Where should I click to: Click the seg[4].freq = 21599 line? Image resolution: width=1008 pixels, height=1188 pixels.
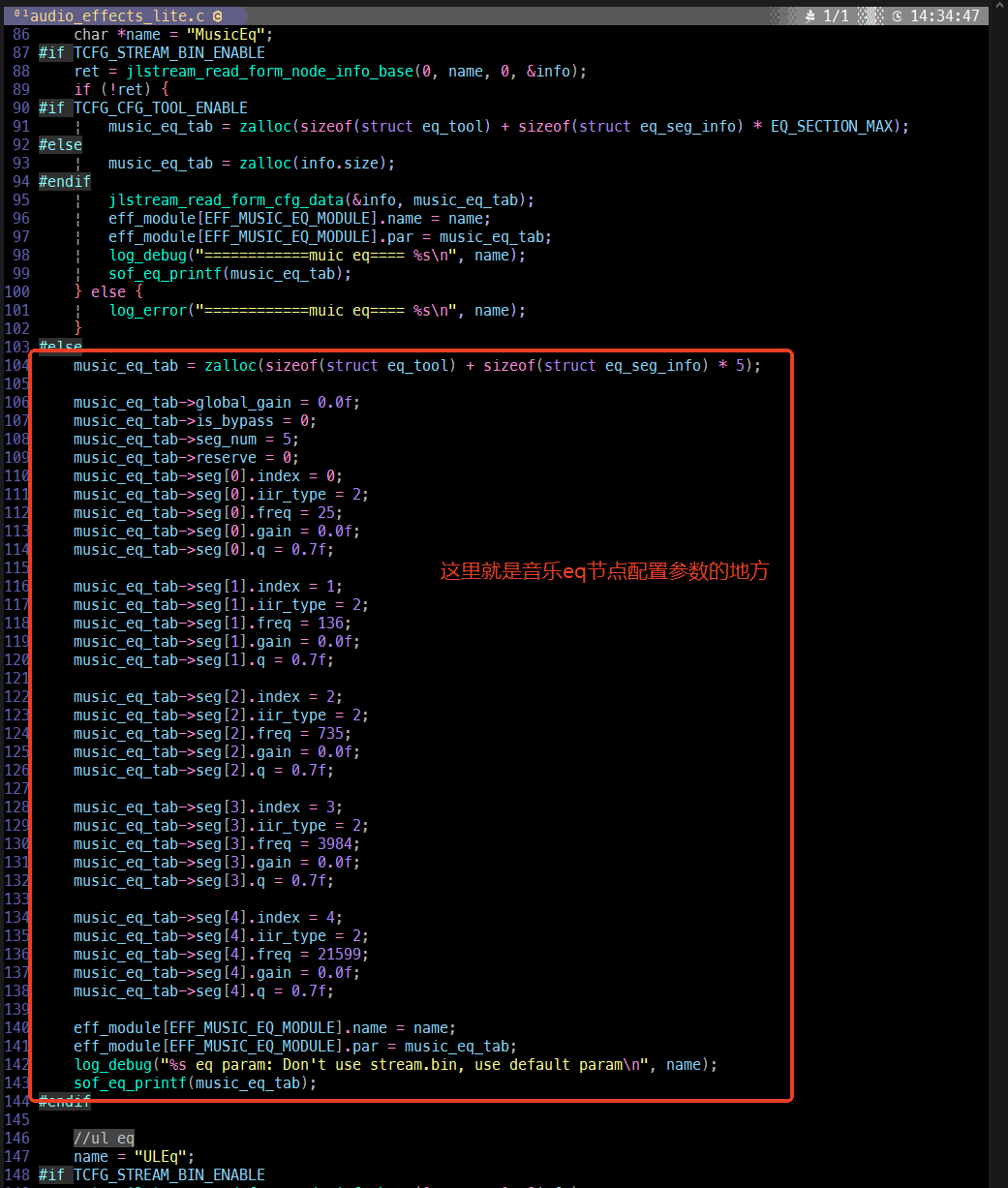click(x=222, y=954)
